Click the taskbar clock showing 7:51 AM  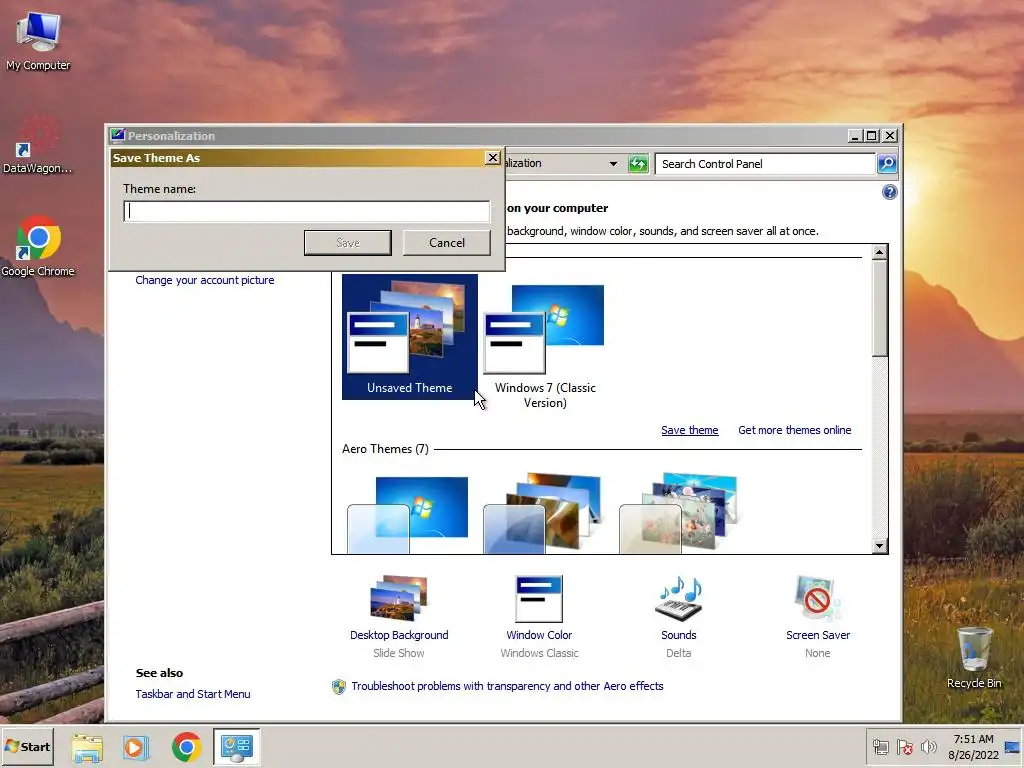point(973,747)
